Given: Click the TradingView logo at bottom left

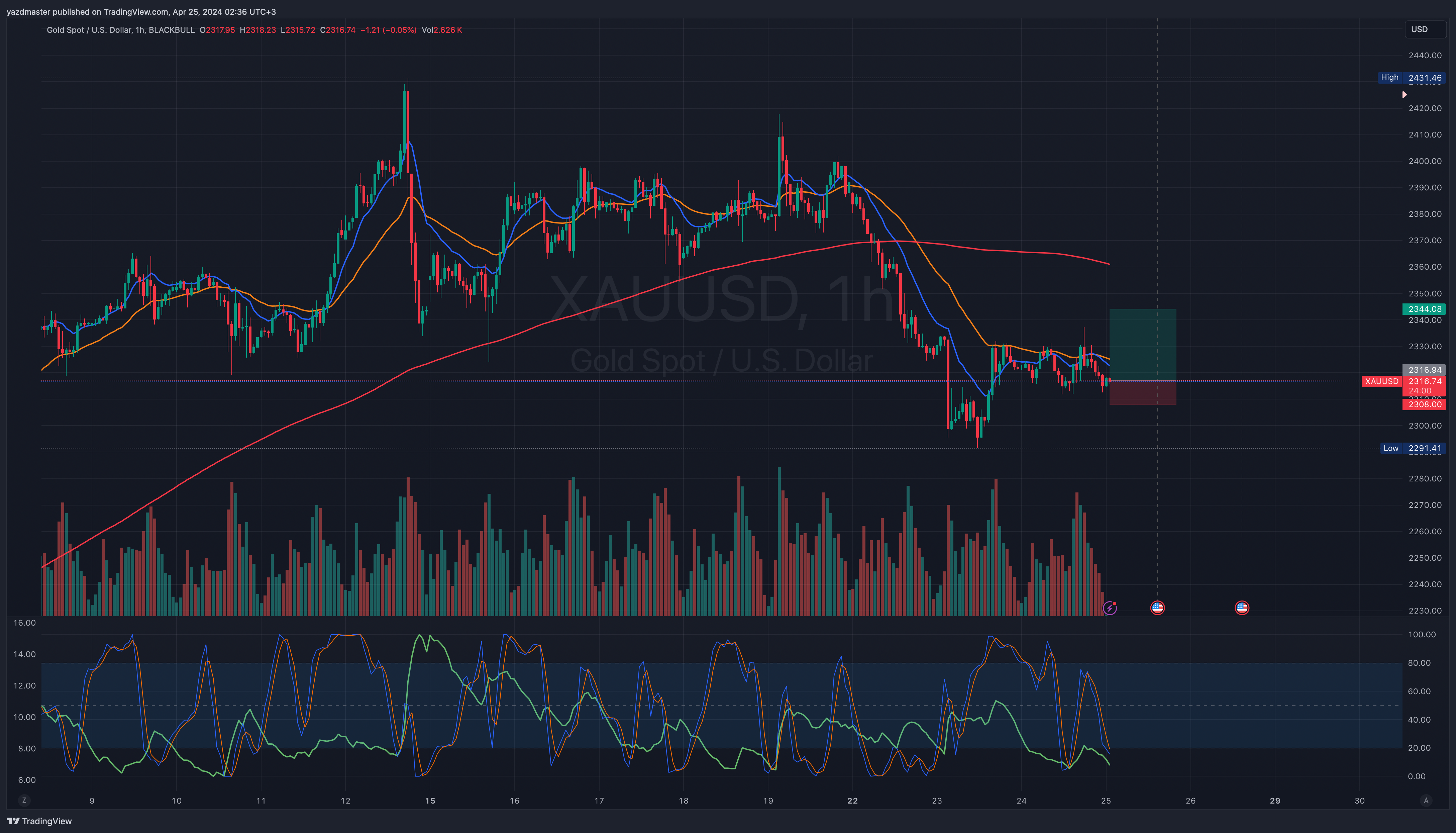Looking at the screenshot, I should [x=39, y=821].
